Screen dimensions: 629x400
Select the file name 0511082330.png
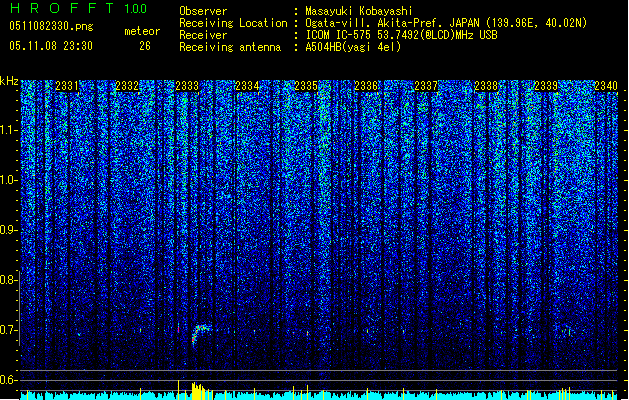point(51,26)
